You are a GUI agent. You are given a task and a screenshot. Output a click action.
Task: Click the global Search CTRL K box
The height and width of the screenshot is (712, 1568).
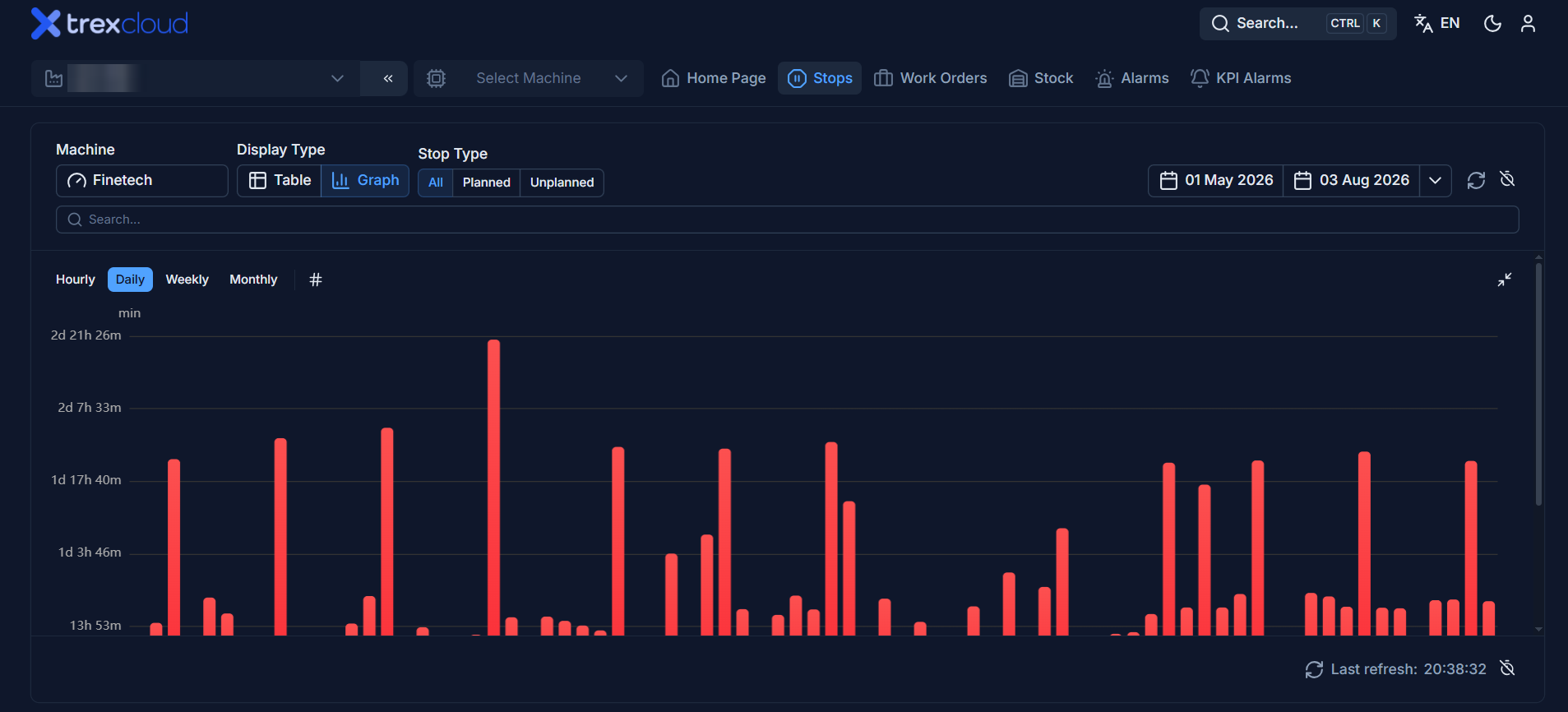click(1297, 23)
